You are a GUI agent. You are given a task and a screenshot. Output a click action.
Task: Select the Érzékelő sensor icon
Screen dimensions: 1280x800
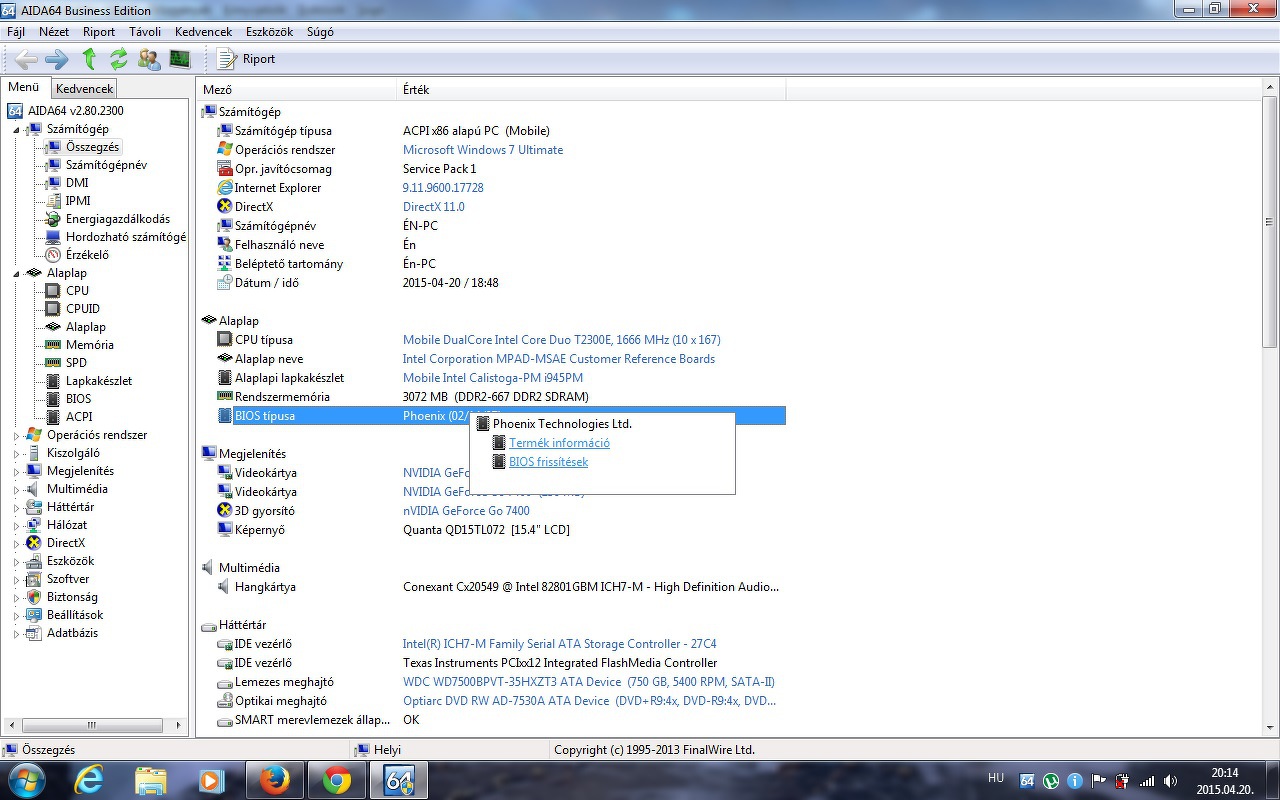click(54, 255)
